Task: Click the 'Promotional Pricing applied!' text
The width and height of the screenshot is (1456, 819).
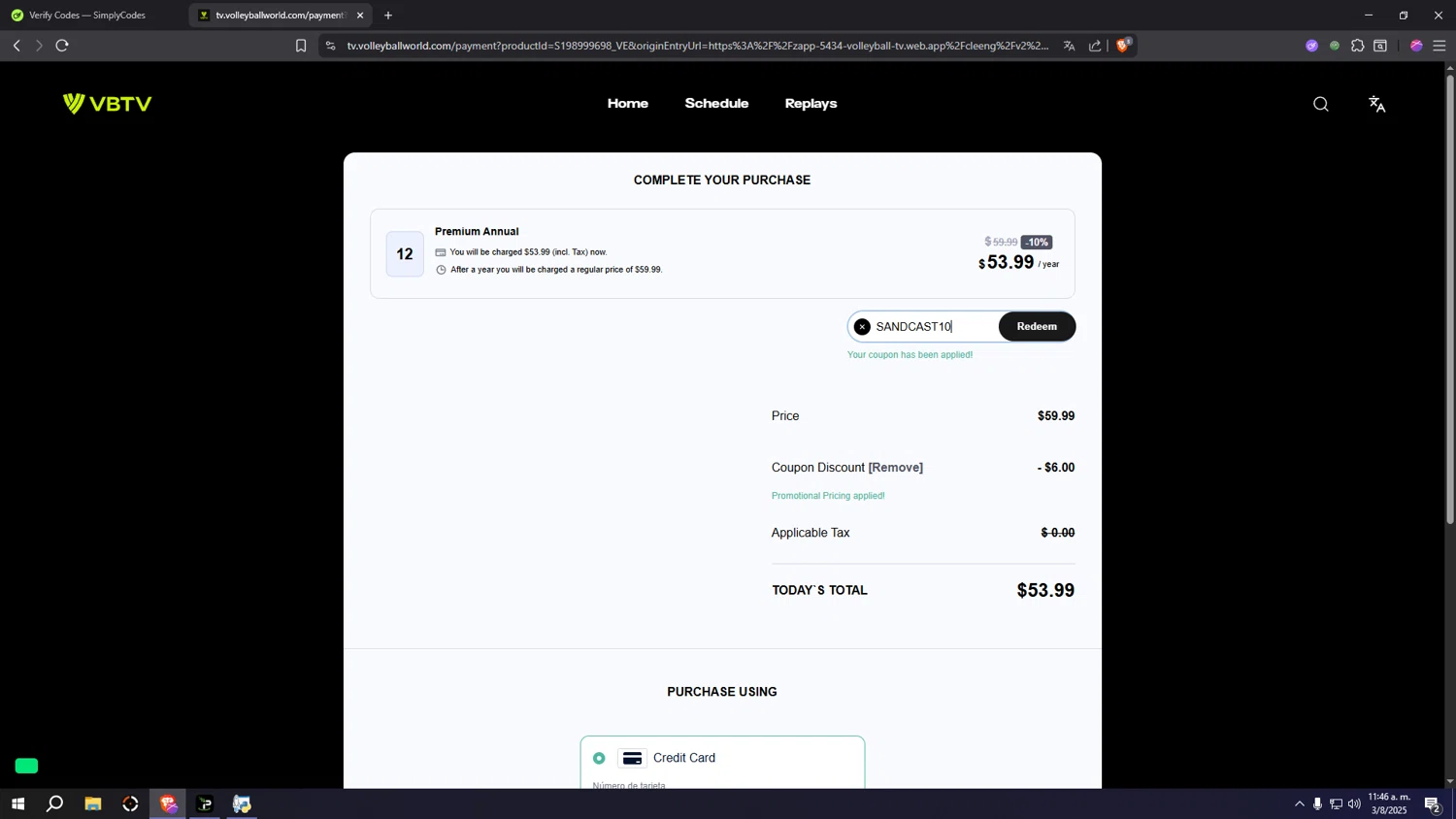Action: [828, 496]
